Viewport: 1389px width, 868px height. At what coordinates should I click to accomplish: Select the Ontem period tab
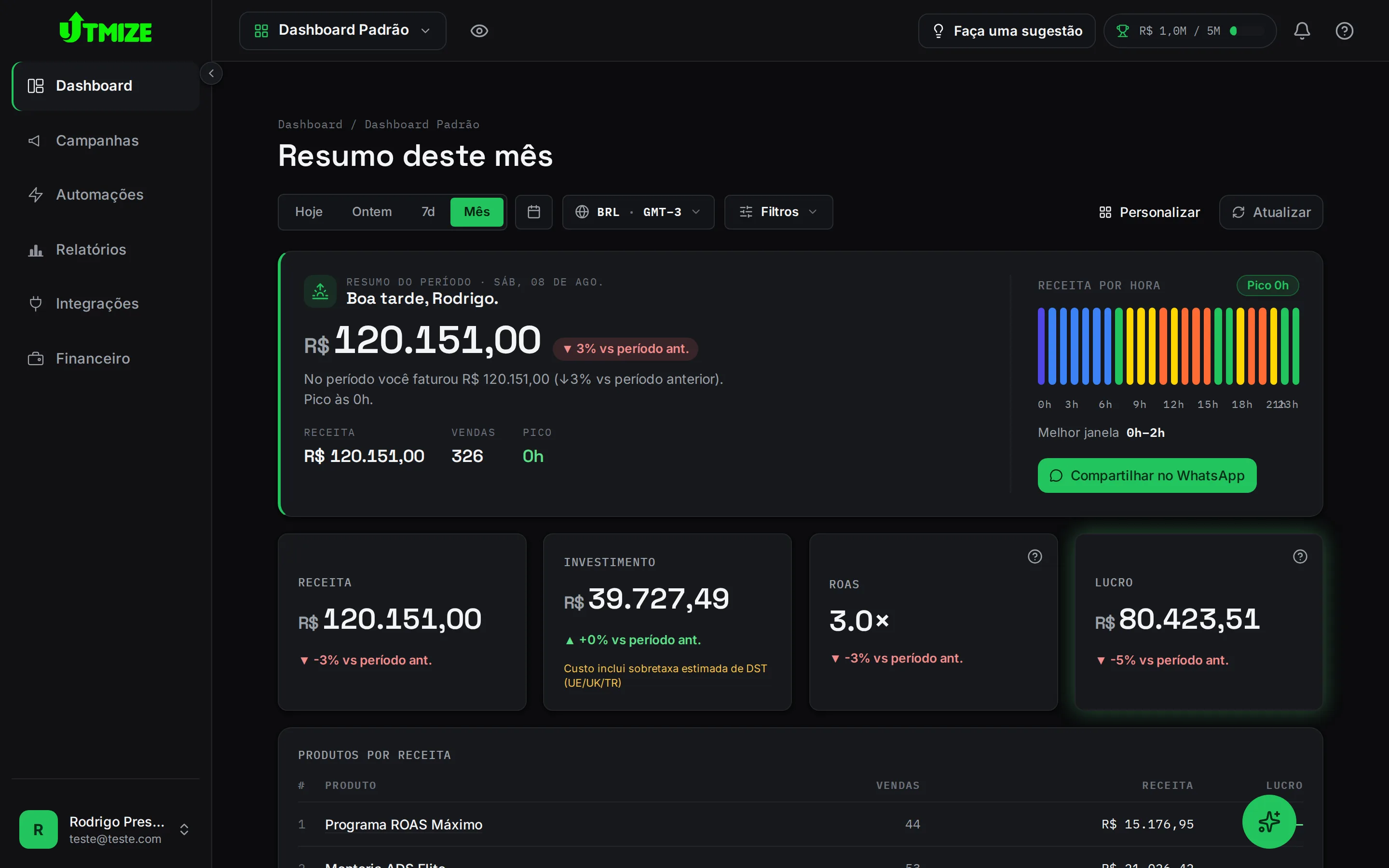click(372, 212)
